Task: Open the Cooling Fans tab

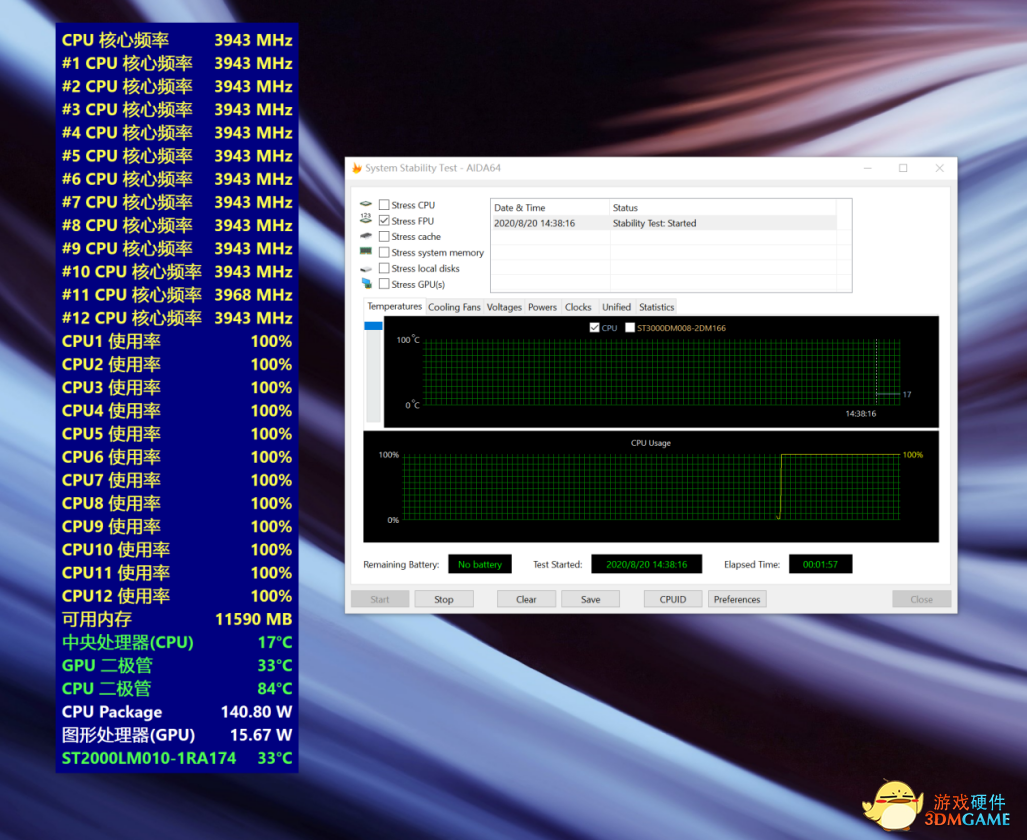Action: coord(454,307)
